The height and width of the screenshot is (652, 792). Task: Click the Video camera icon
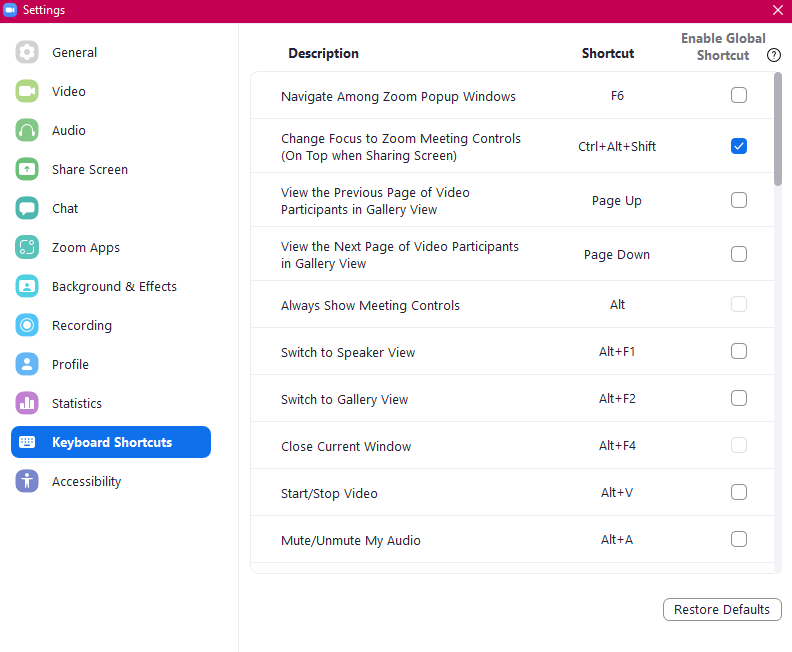click(x=27, y=91)
